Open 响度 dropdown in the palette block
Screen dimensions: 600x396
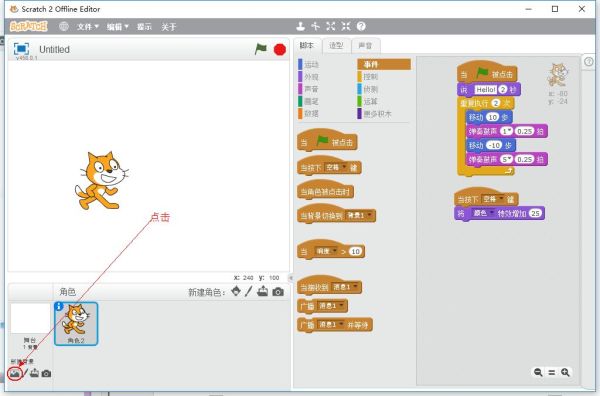(x=326, y=251)
